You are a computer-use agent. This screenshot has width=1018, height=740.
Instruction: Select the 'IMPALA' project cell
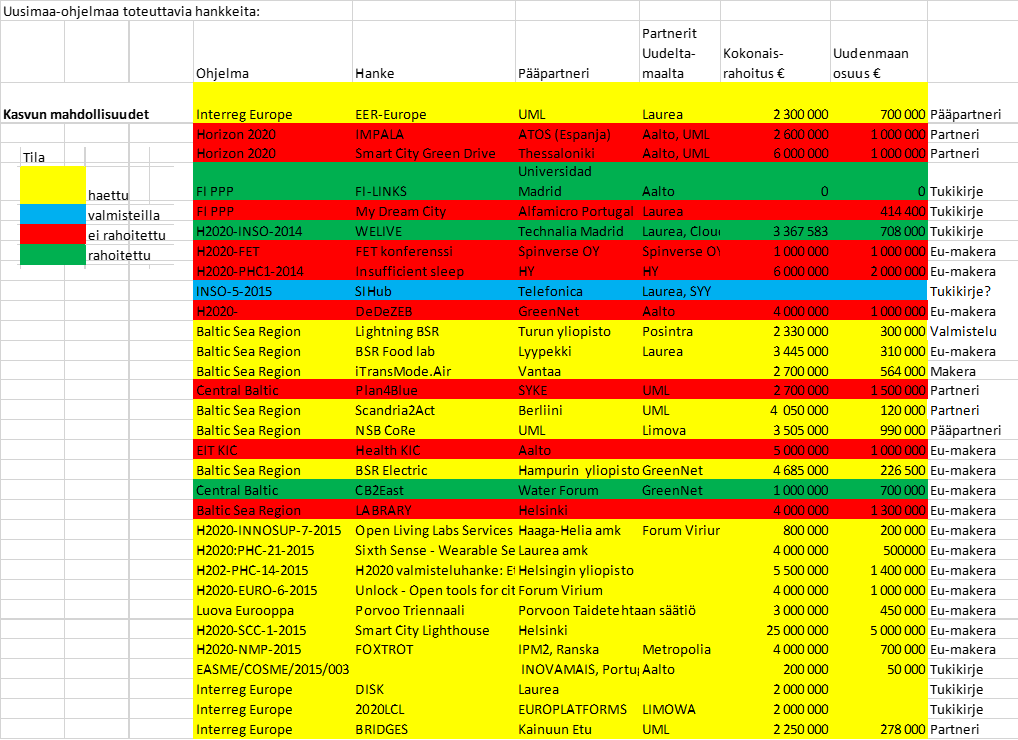pyautogui.click(x=434, y=134)
